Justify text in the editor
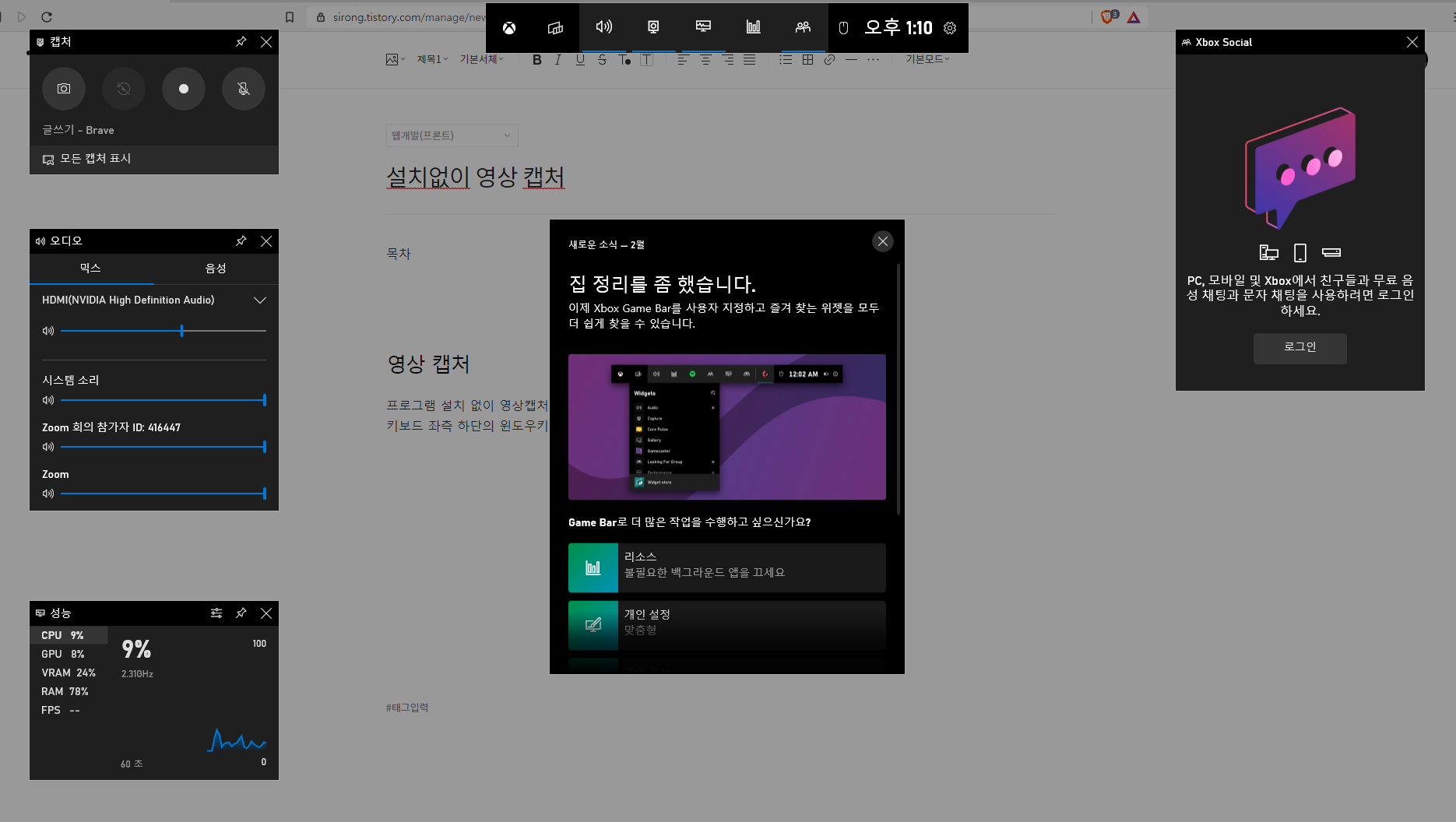Image resolution: width=1456 pixels, height=822 pixels. point(749,60)
